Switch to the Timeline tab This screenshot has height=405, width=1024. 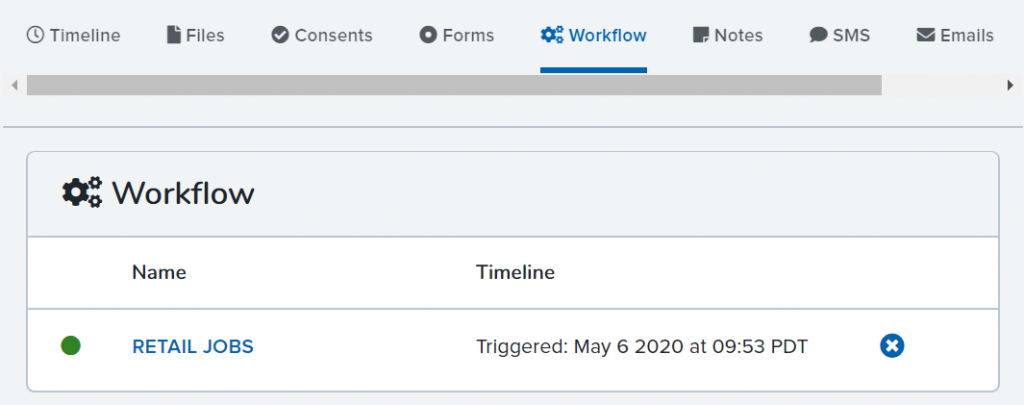point(73,35)
